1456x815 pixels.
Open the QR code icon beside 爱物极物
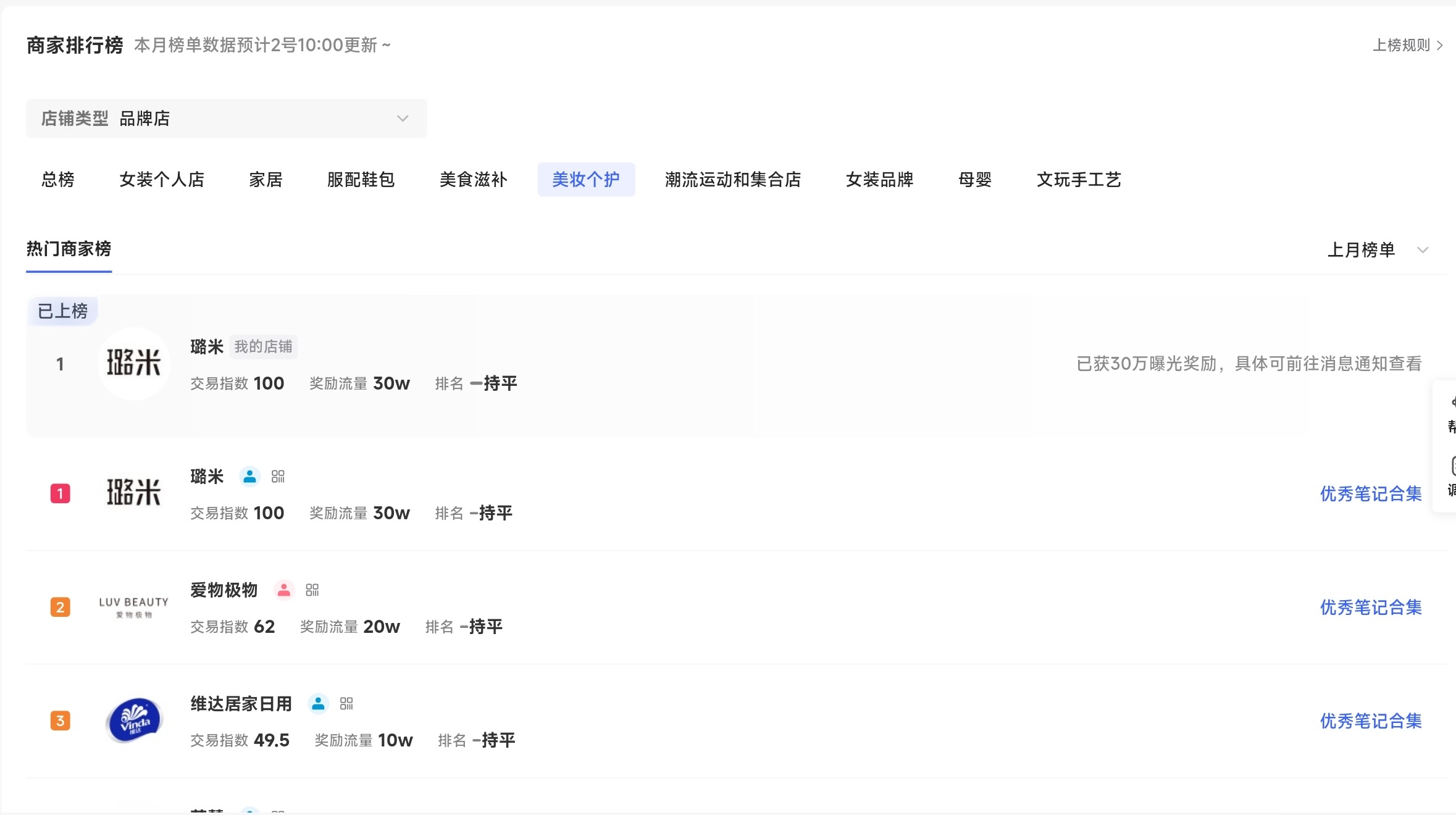coord(312,590)
